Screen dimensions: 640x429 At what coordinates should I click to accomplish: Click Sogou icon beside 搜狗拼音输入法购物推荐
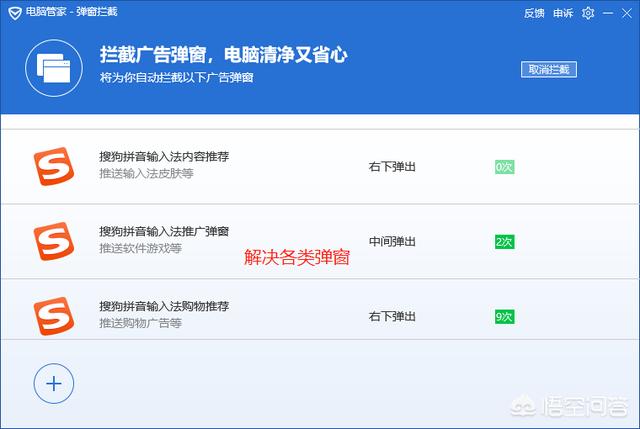click(x=54, y=316)
